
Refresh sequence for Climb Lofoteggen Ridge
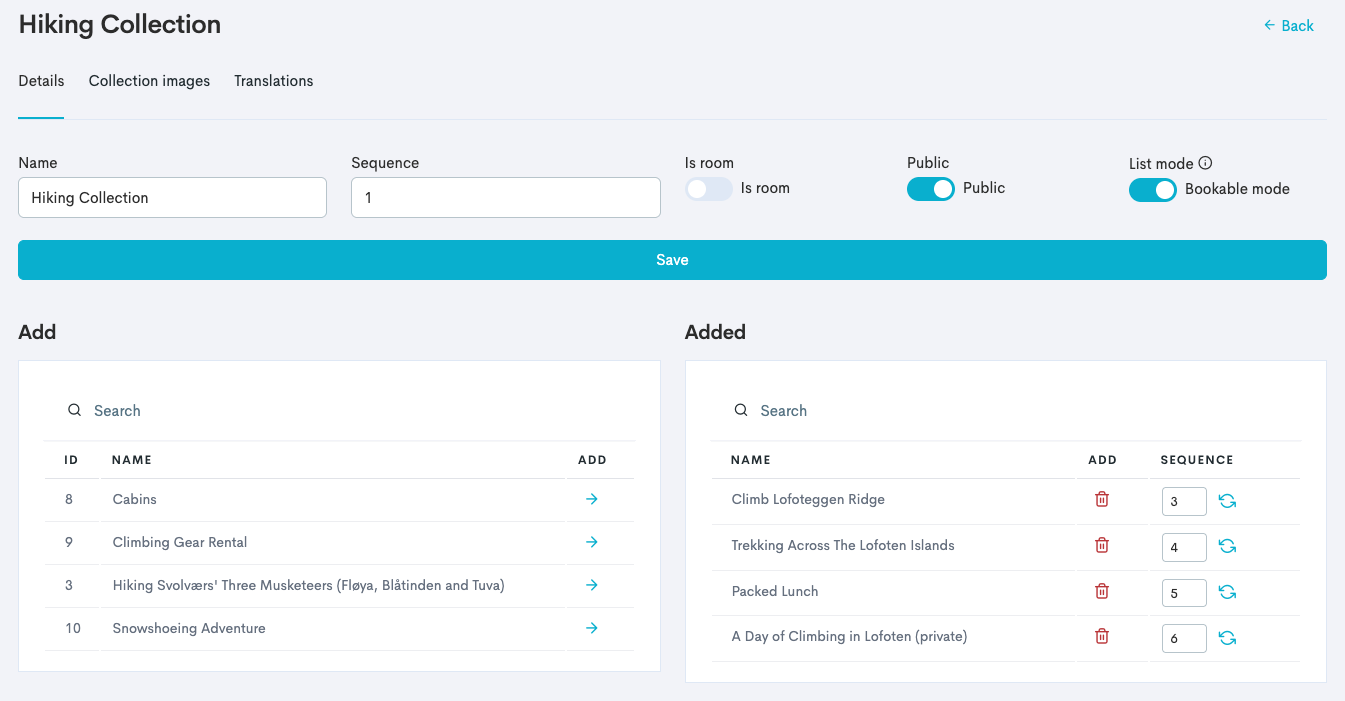(1228, 501)
